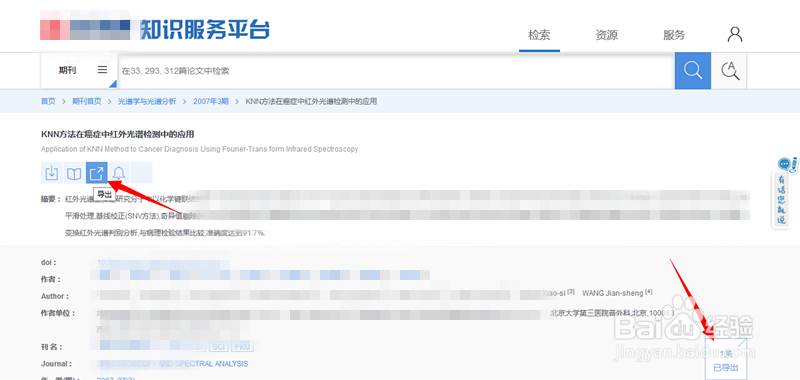
Task: Open the user account icon
Action: point(735,35)
